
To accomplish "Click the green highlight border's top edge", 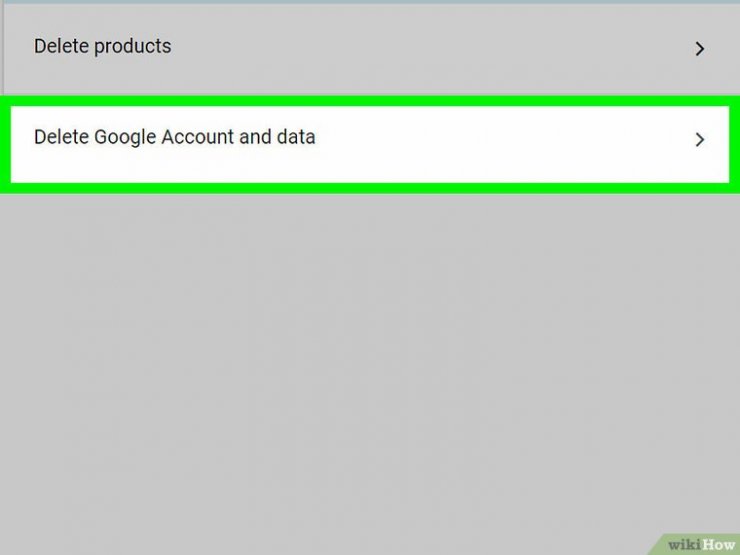I will click(x=368, y=100).
